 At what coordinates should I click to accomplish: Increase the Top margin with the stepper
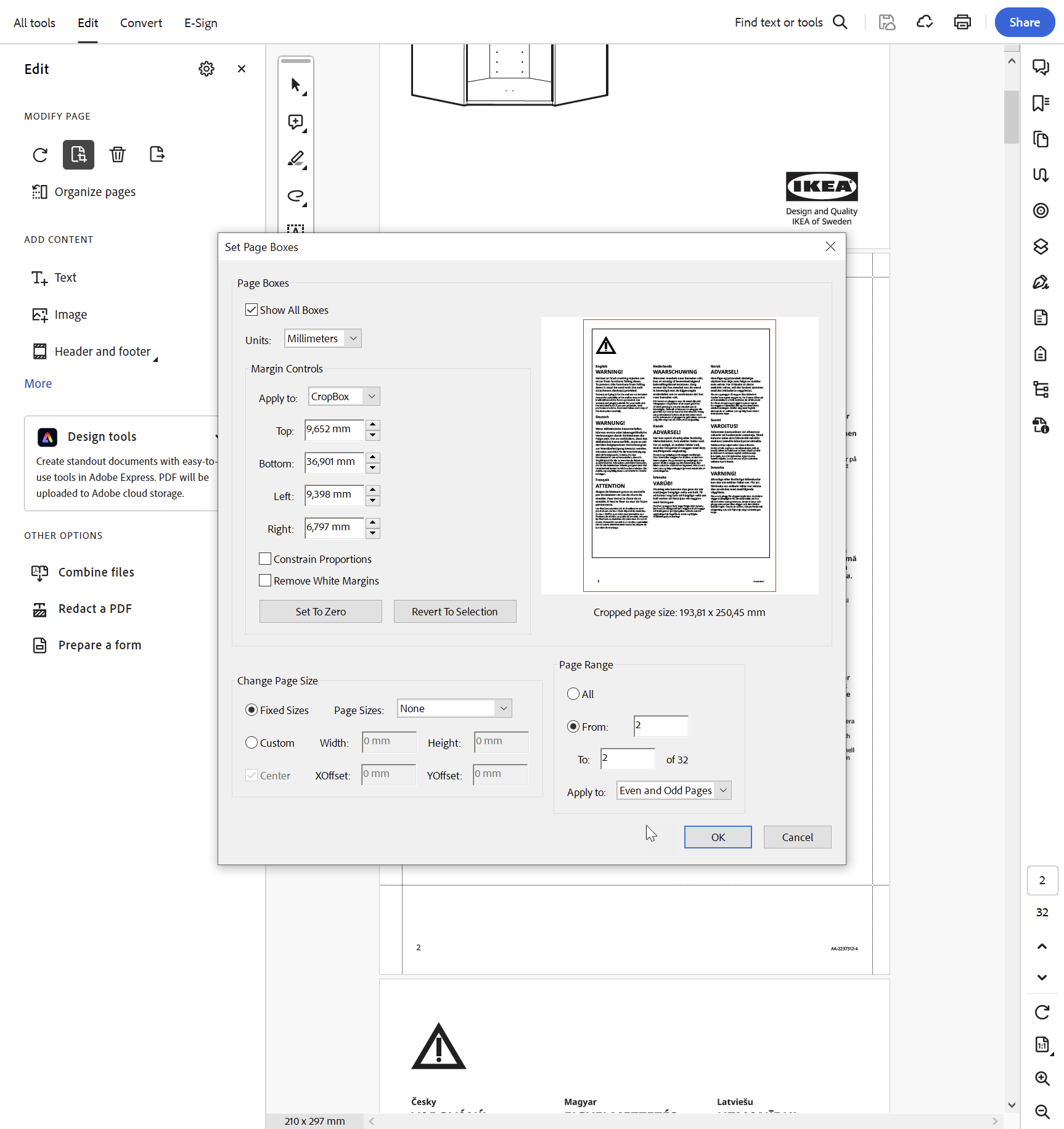point(372,426)
